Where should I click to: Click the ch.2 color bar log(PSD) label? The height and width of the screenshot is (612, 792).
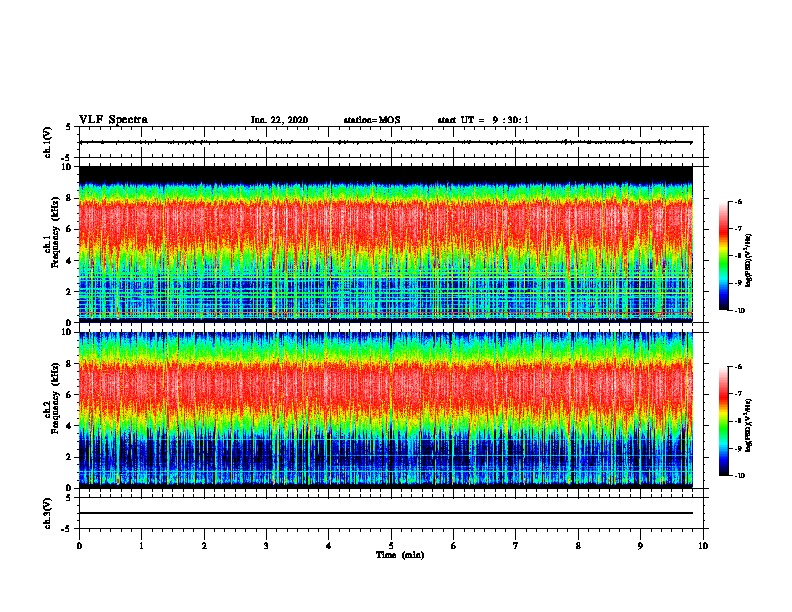(x=748, y=425)
